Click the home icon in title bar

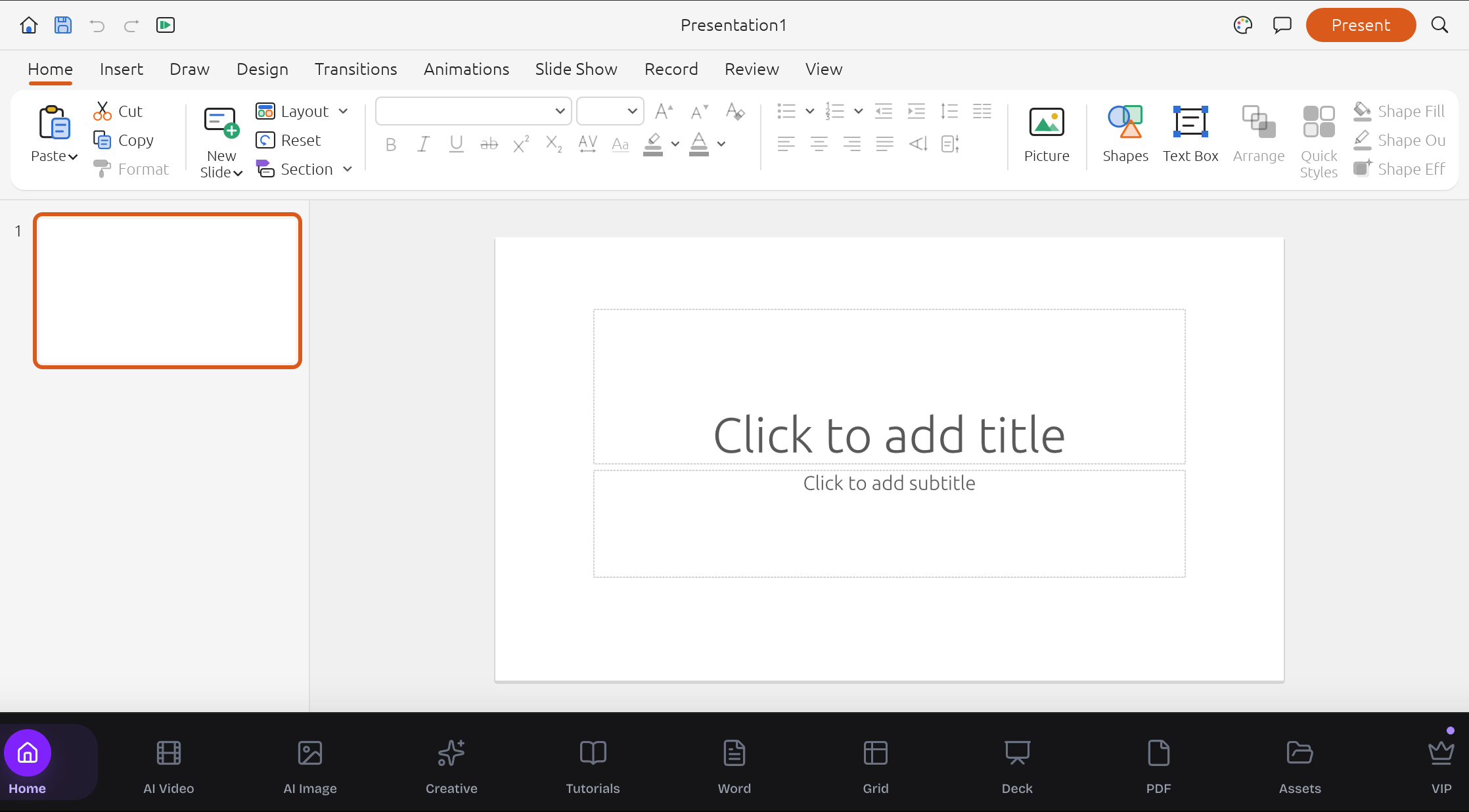point(29,25)
